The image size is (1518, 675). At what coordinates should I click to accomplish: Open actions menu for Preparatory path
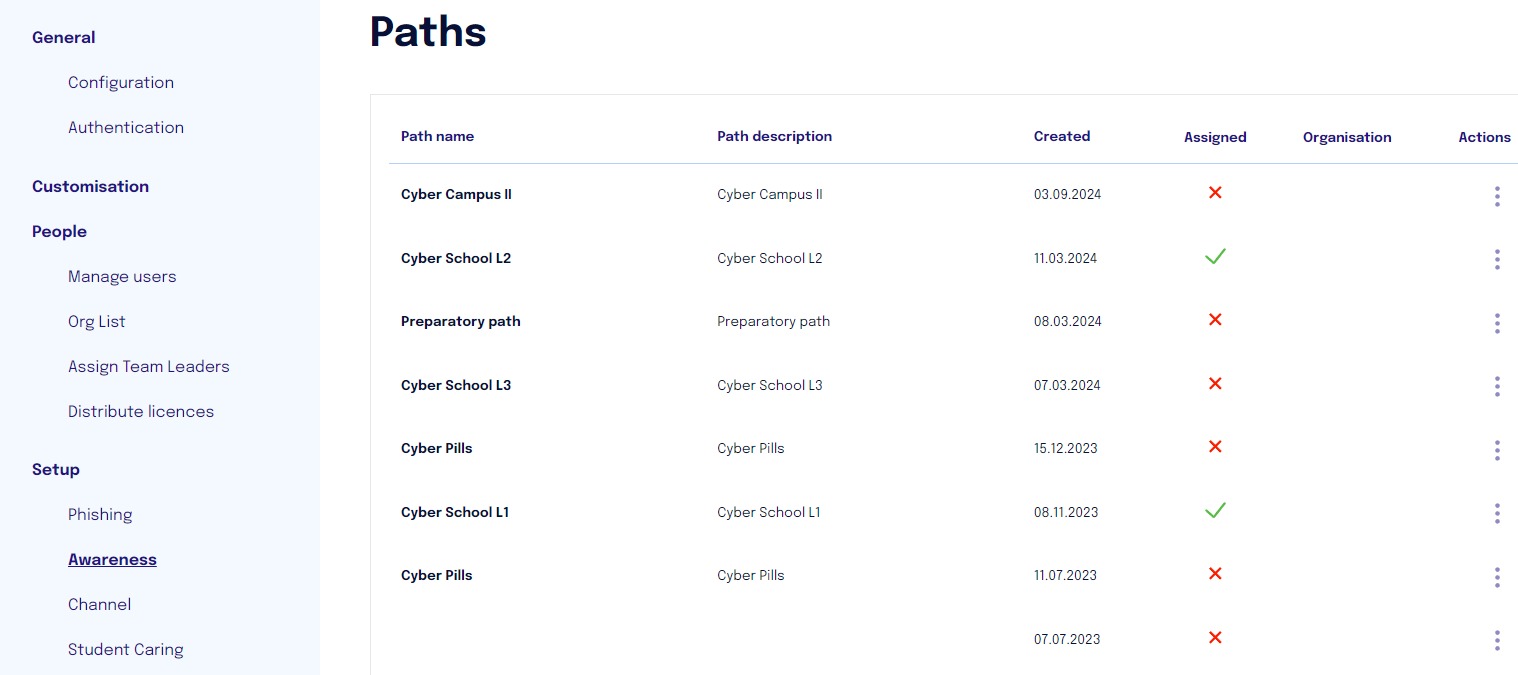1497,323
